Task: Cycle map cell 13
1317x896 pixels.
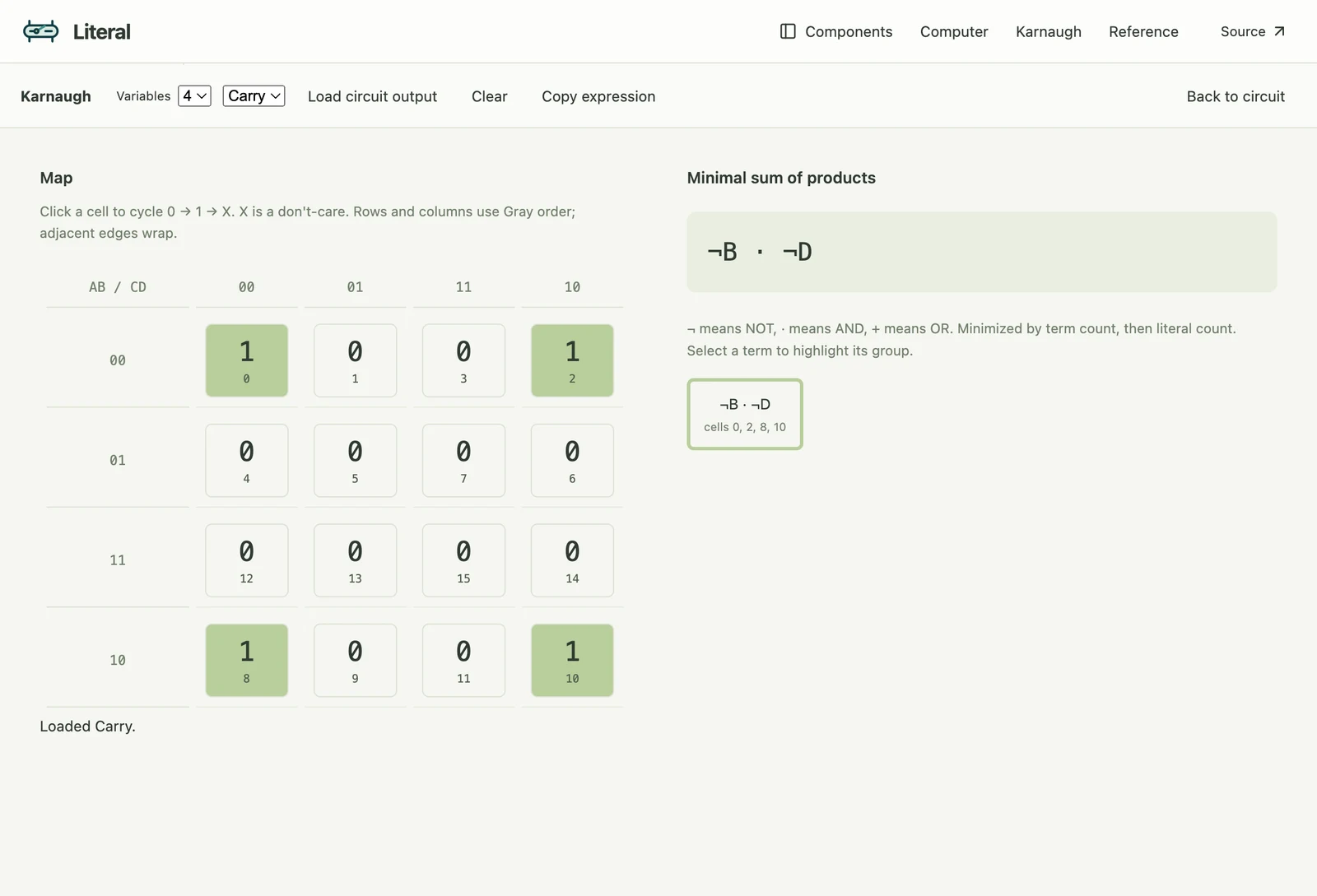Action: pyautogui.click(x=355, y=560)
